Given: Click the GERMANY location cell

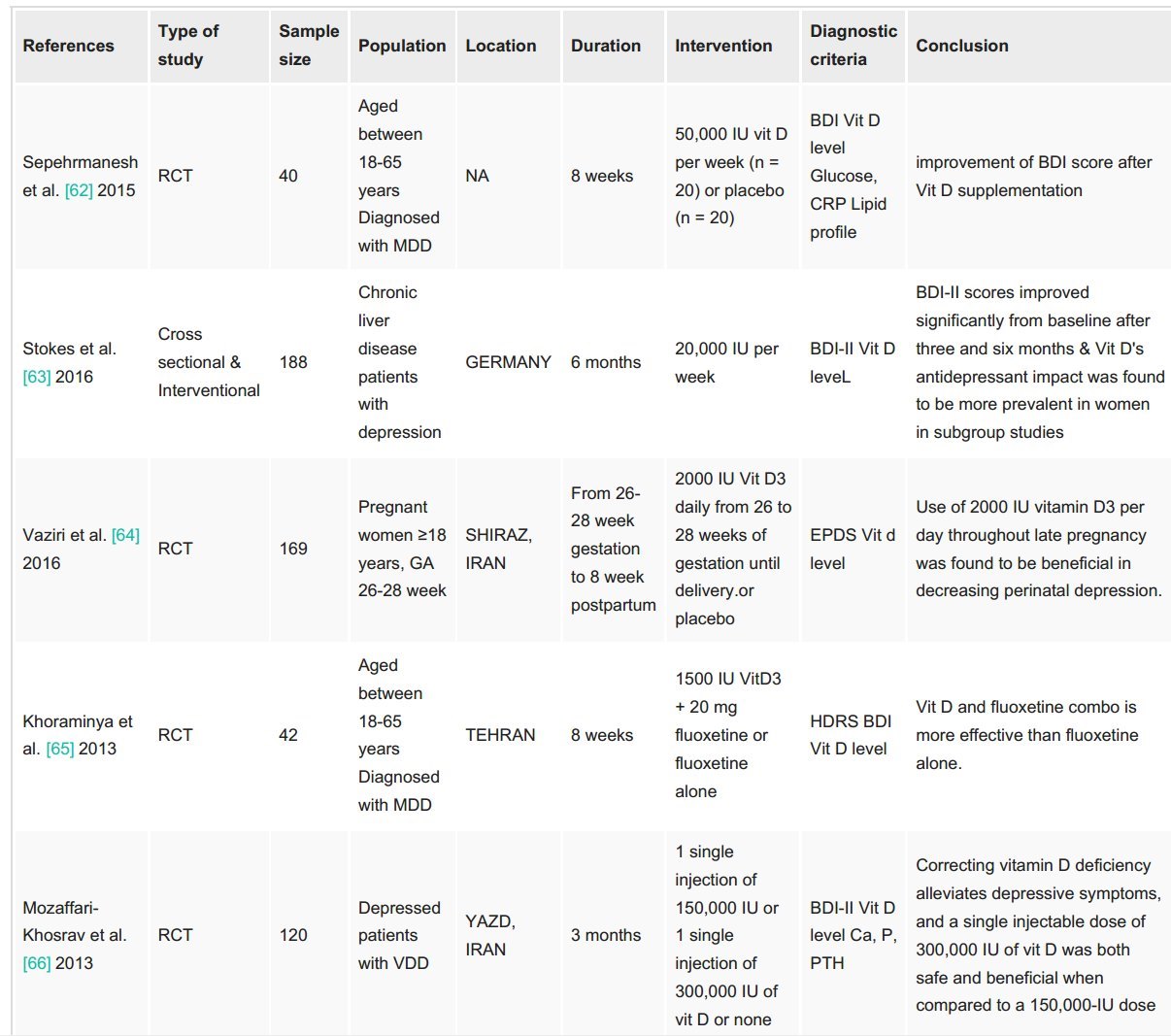Looking at the screenshot, I should pos(508,362).
